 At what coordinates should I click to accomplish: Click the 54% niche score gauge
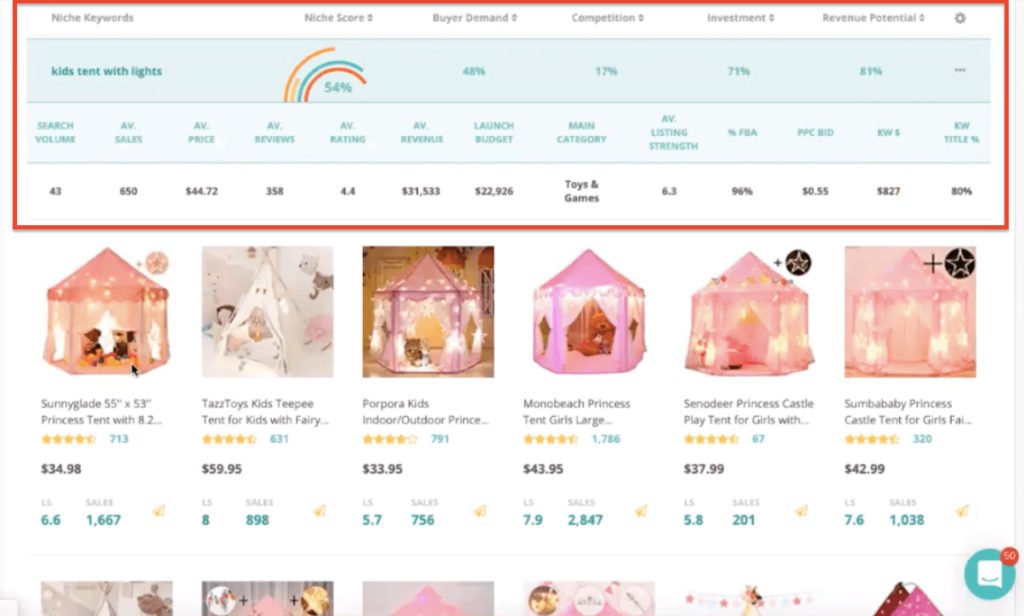click(x=325, y=75)
